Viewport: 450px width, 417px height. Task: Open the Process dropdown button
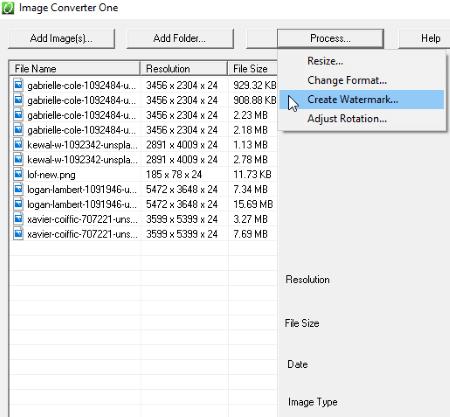pyautogui.click(x=330, y=39)
